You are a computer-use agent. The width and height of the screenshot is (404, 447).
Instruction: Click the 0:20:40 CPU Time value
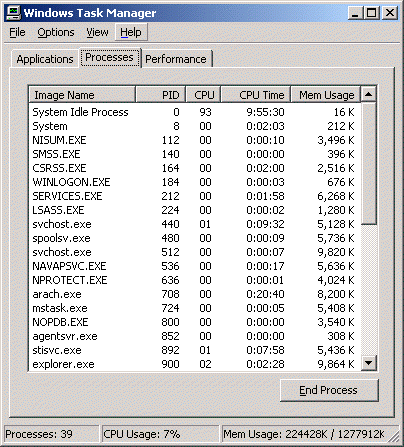tap(265, 294)
